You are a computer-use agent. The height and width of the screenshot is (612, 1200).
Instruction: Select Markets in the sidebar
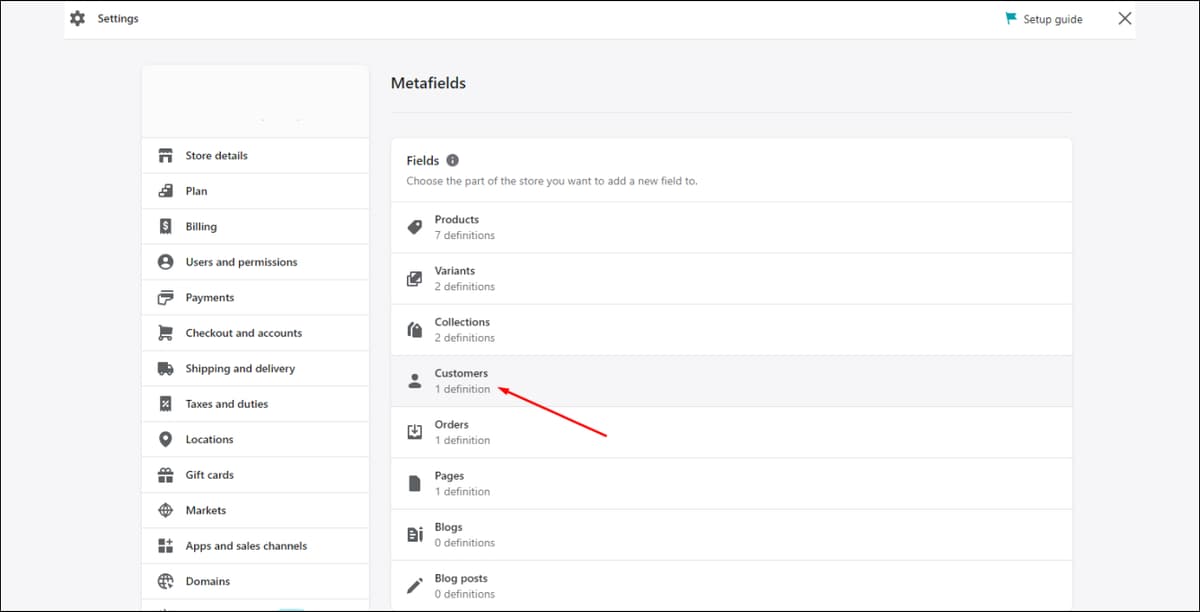pyautogui.click(x=255, y=511)
